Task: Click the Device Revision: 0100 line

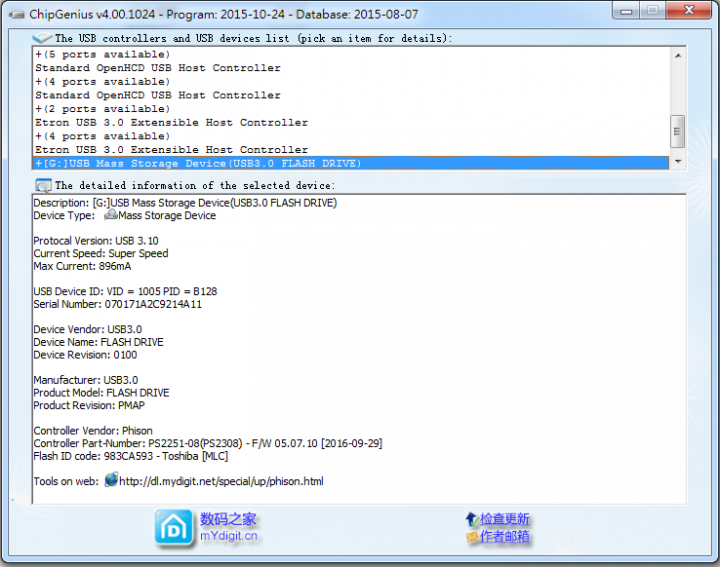Action: (x=85, y=355)
